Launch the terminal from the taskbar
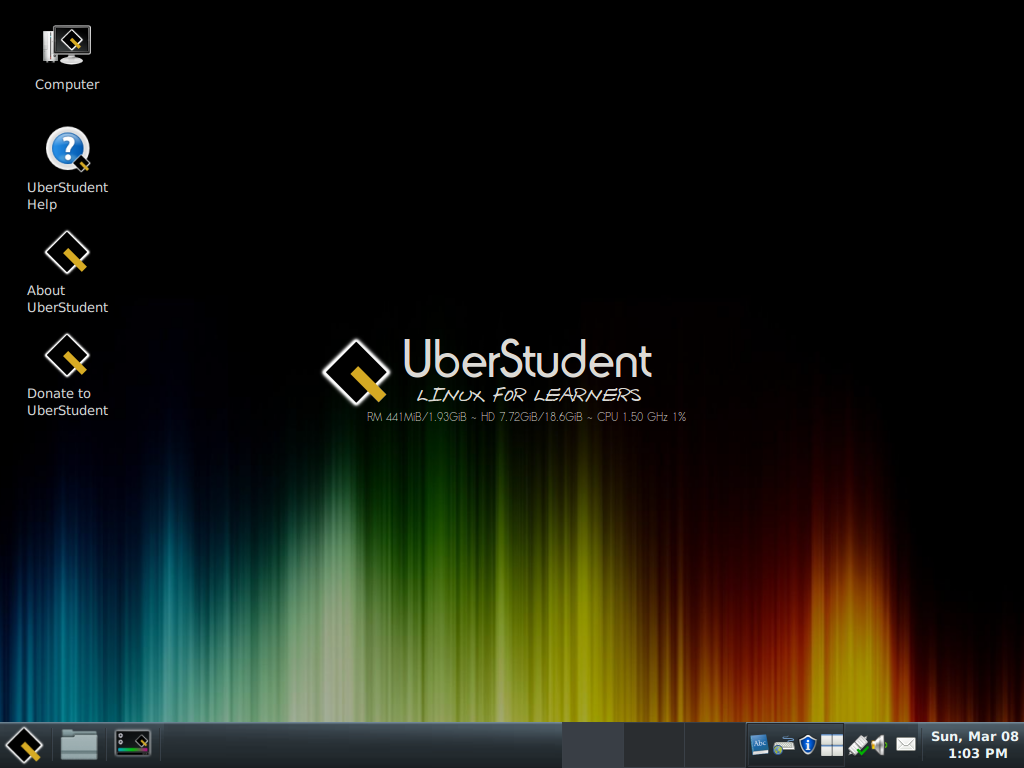The width and height of the screenshot is (1024, 768). pyautogui.click(x=133, y=744)
